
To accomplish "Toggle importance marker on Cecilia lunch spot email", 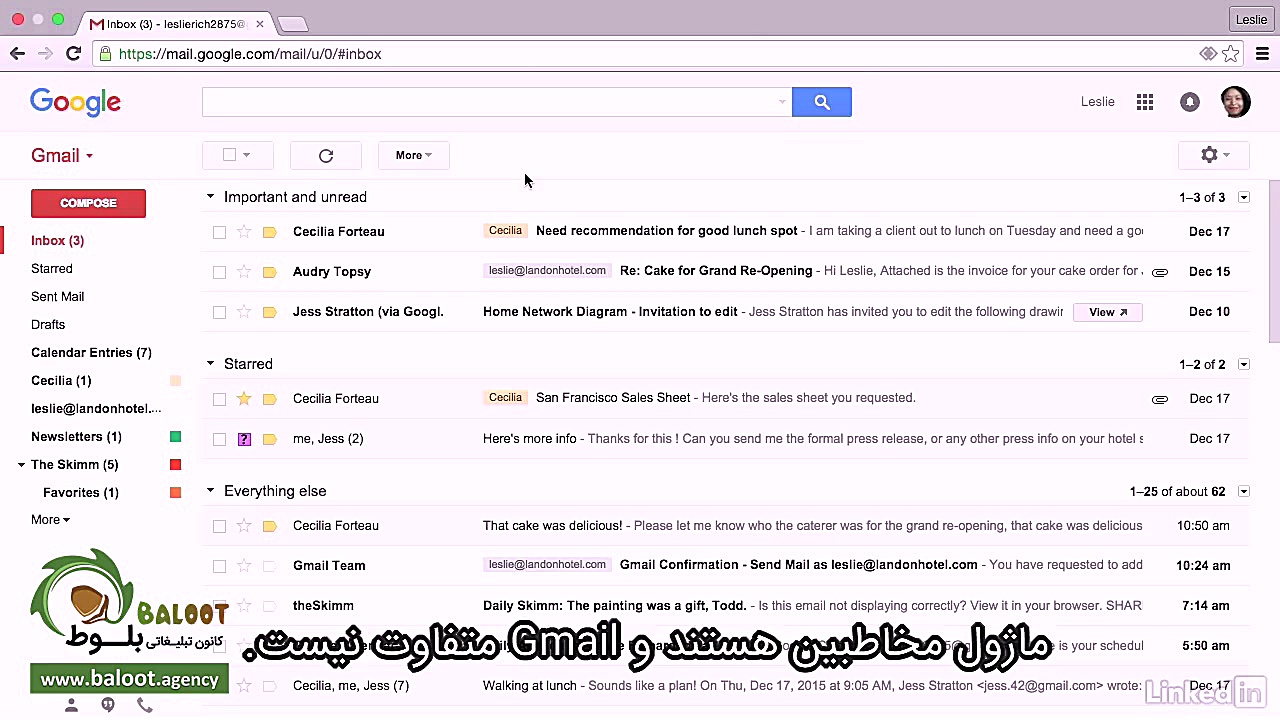I will tap(269, 232).
